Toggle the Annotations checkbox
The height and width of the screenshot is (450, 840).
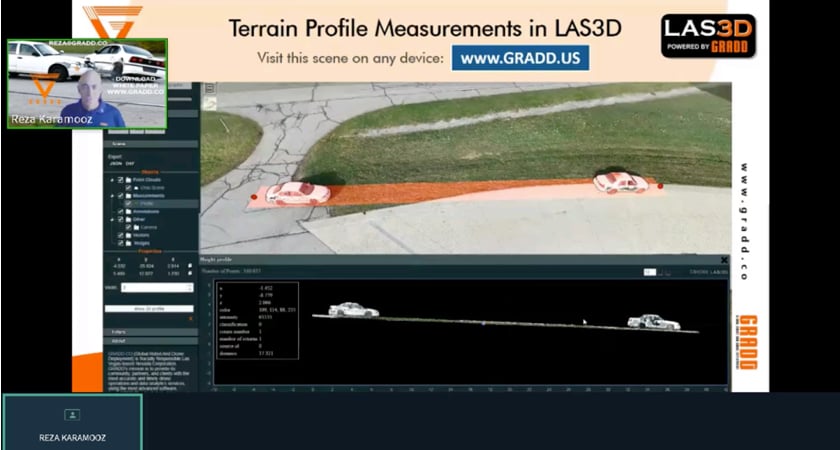point(121,212)
